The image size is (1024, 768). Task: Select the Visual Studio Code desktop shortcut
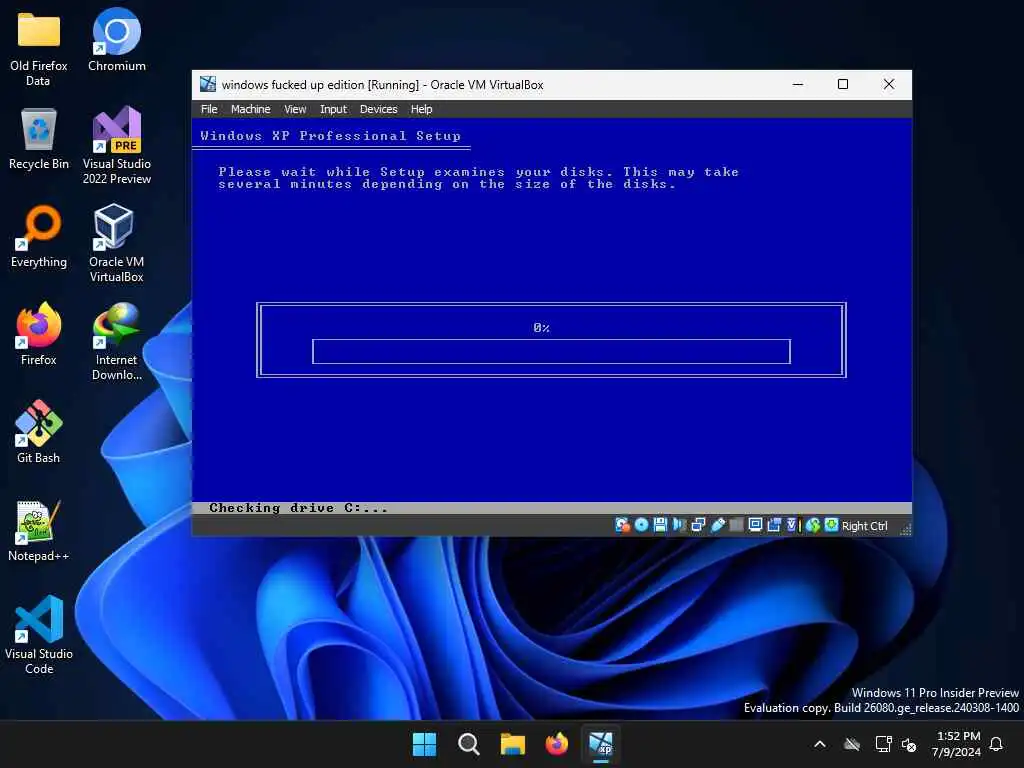39,634
